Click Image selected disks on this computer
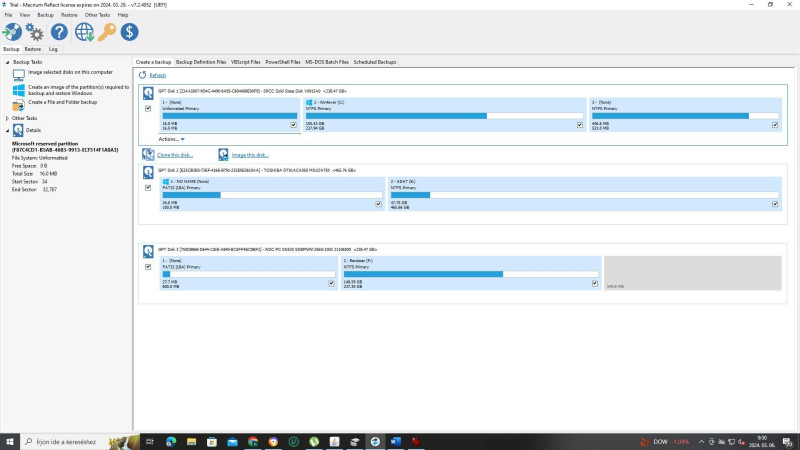The height and width of the screenshot is (450, 800). tap(70, 72)
